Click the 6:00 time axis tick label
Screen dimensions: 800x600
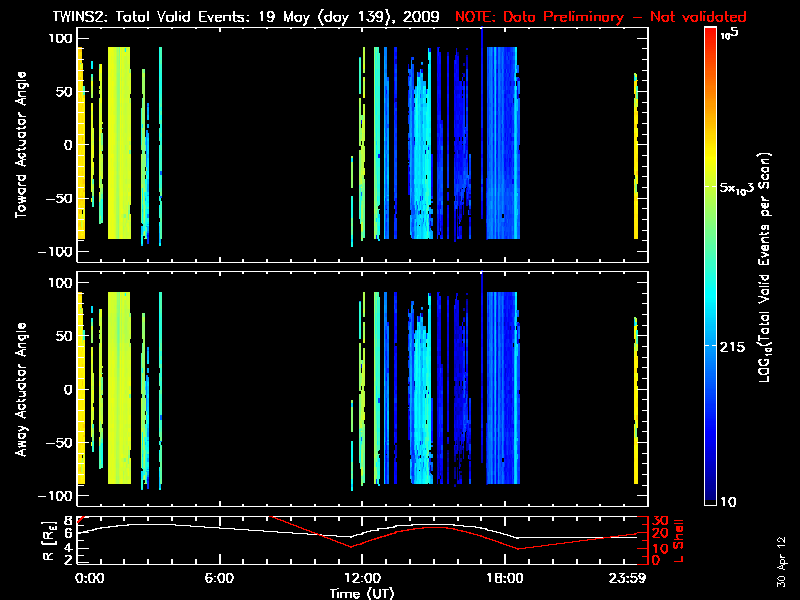tap(218, 578)
